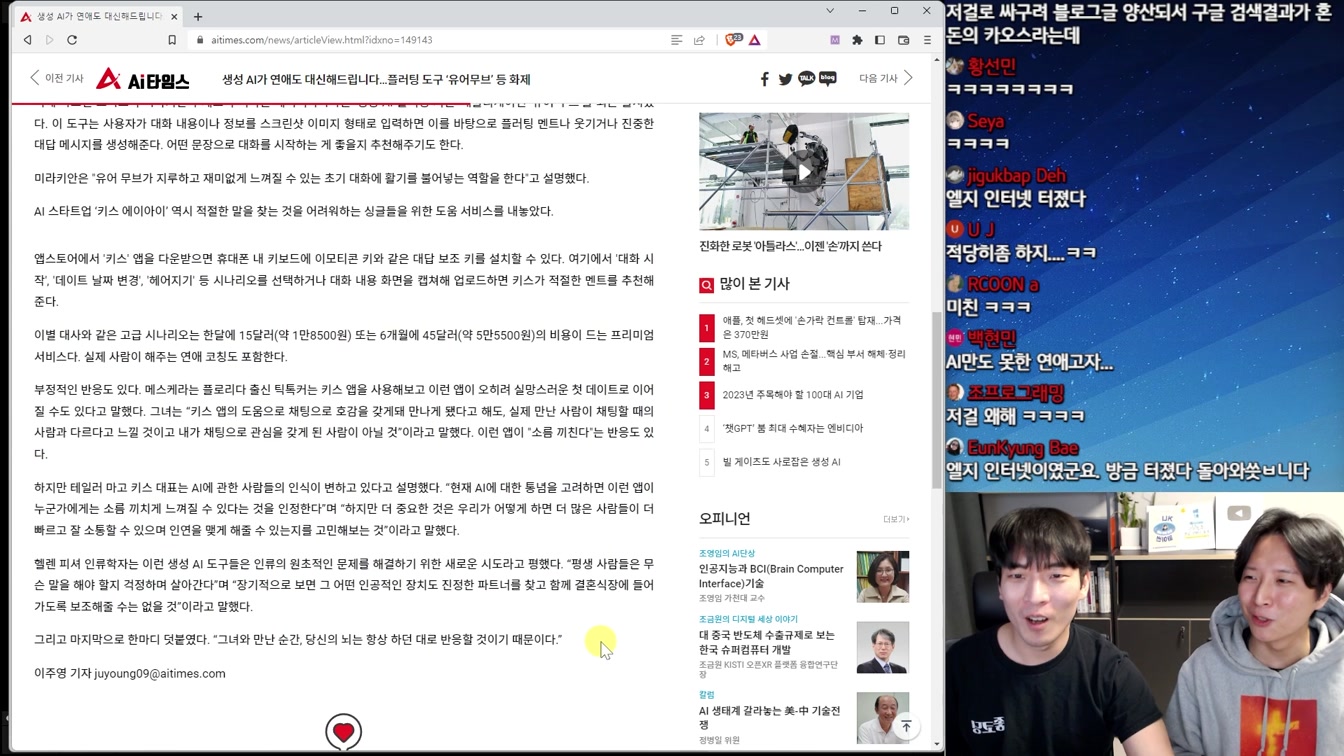1344x756 pixels.
Task: Close the current browser tab
Action: (174, 16)
